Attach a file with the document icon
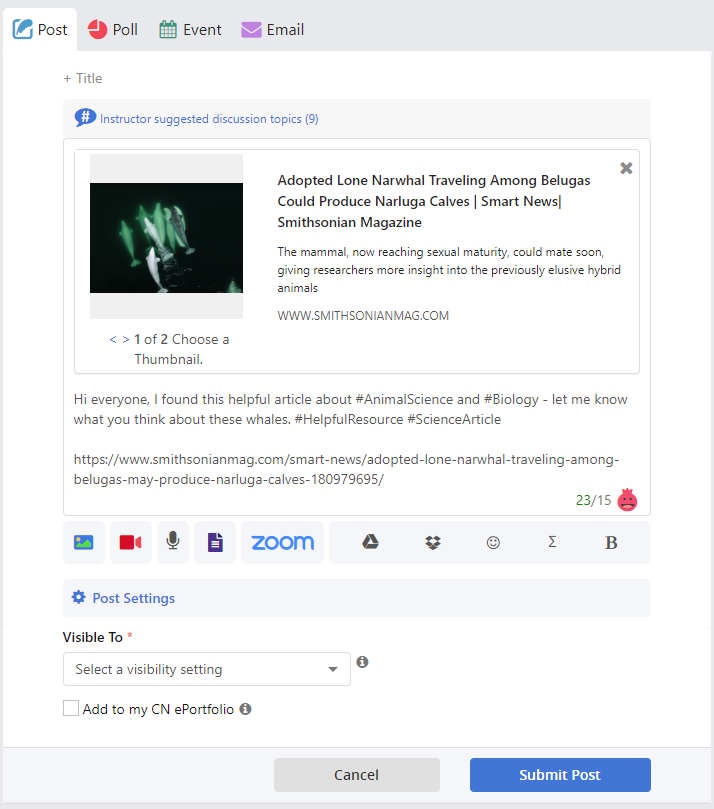This screenshot has width=714, height=809. (215, 542)
